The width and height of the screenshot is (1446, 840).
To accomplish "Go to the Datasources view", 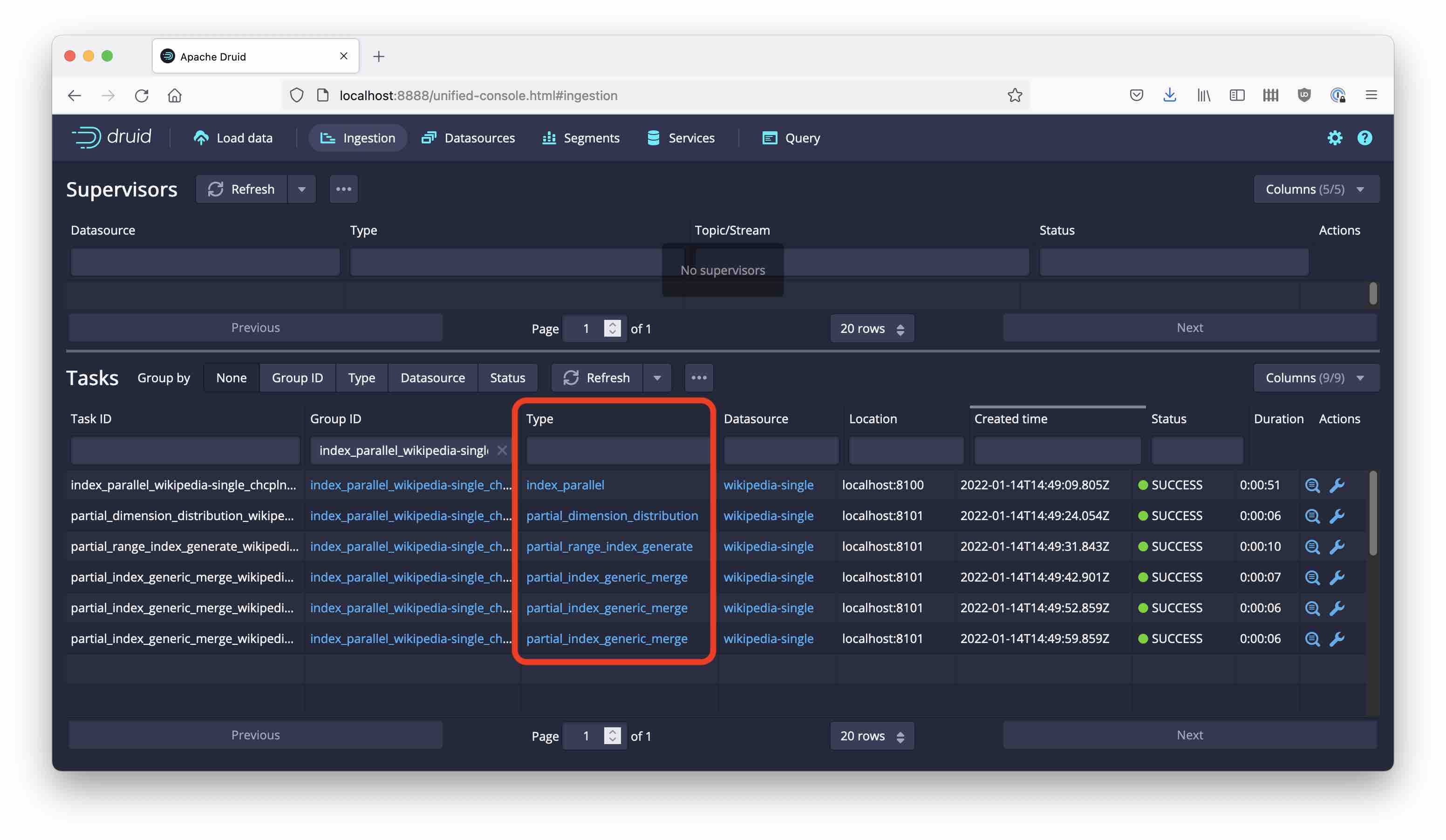I will 468,138.
